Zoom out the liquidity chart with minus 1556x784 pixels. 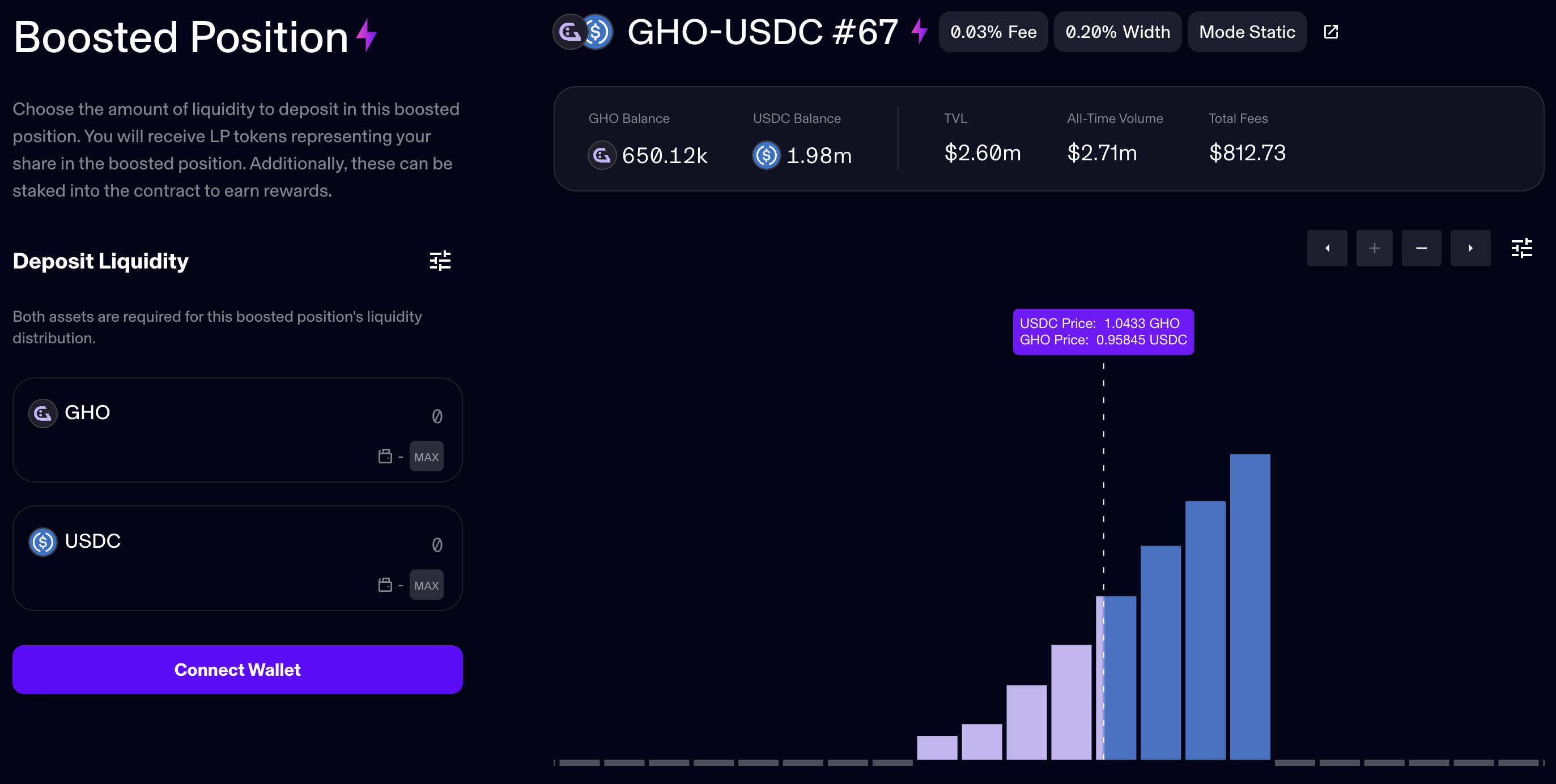pos(1421,248)
